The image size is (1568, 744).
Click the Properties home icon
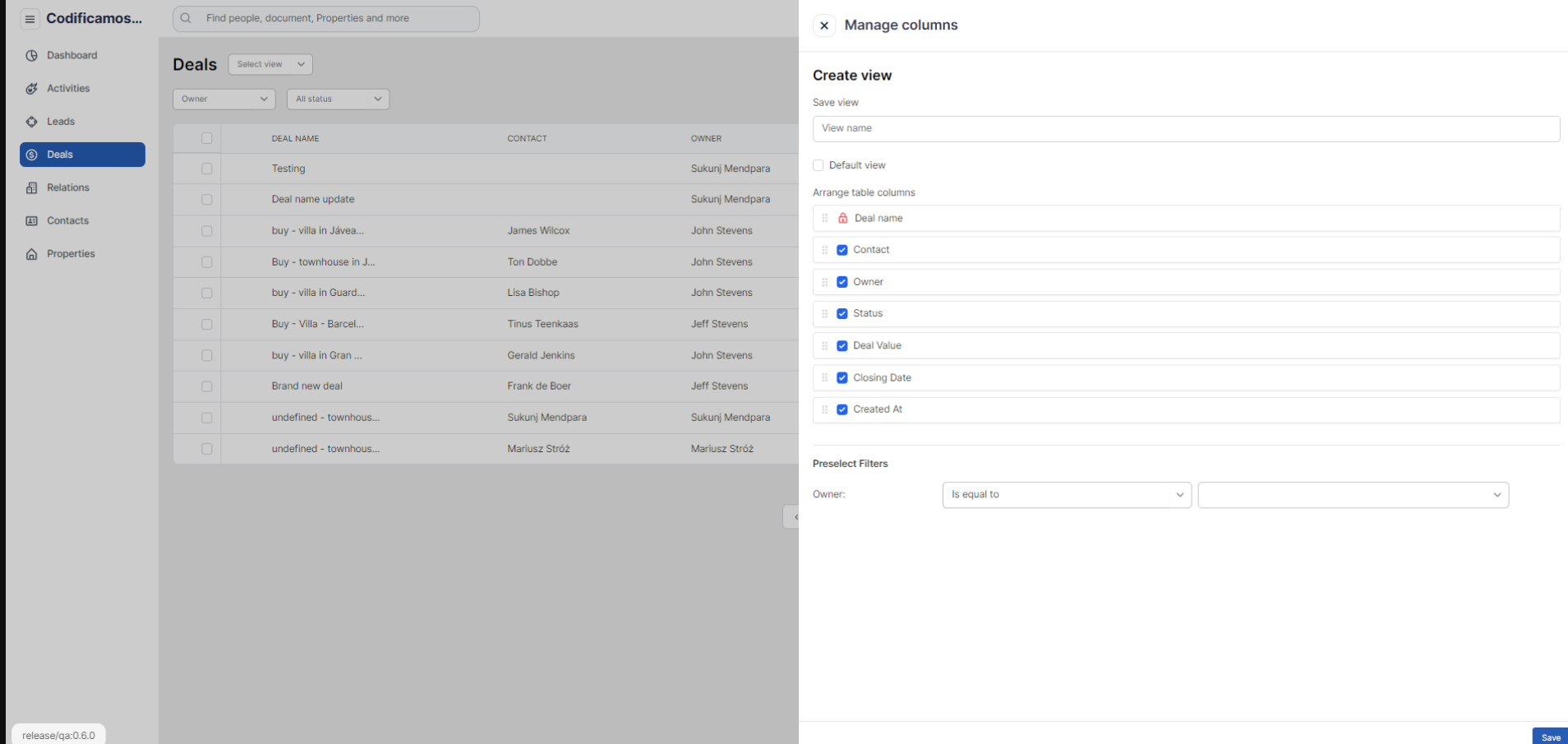(31, 254)
